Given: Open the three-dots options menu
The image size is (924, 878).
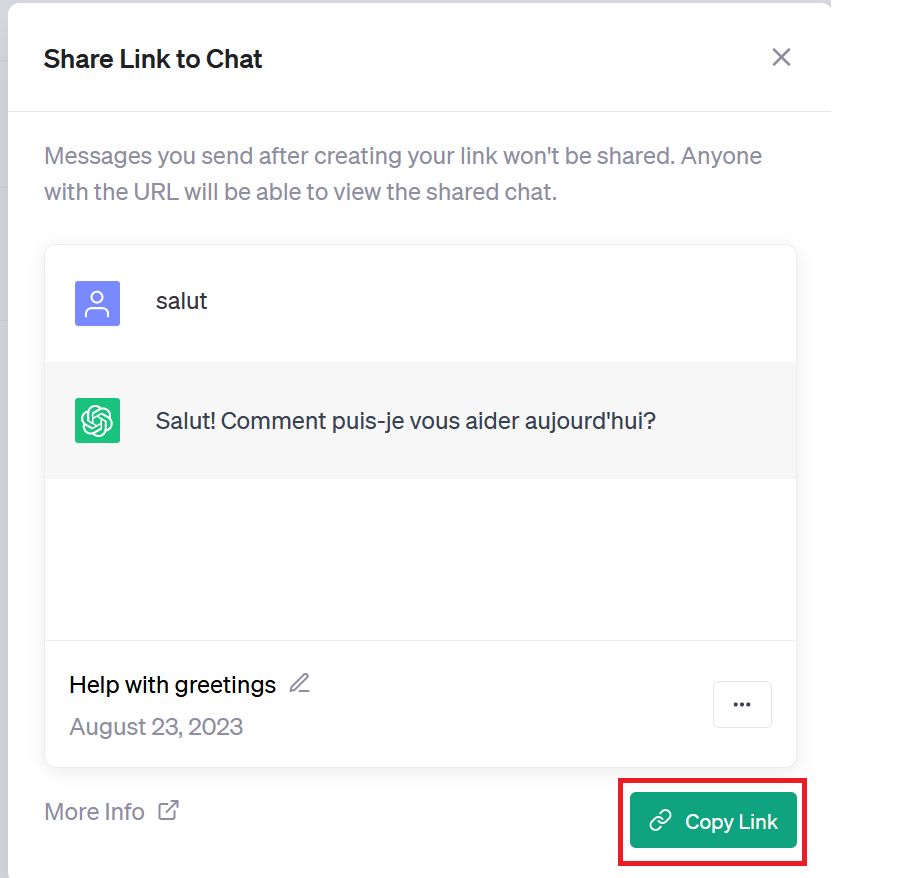Looking at the screenshot, I should point(742,704).
